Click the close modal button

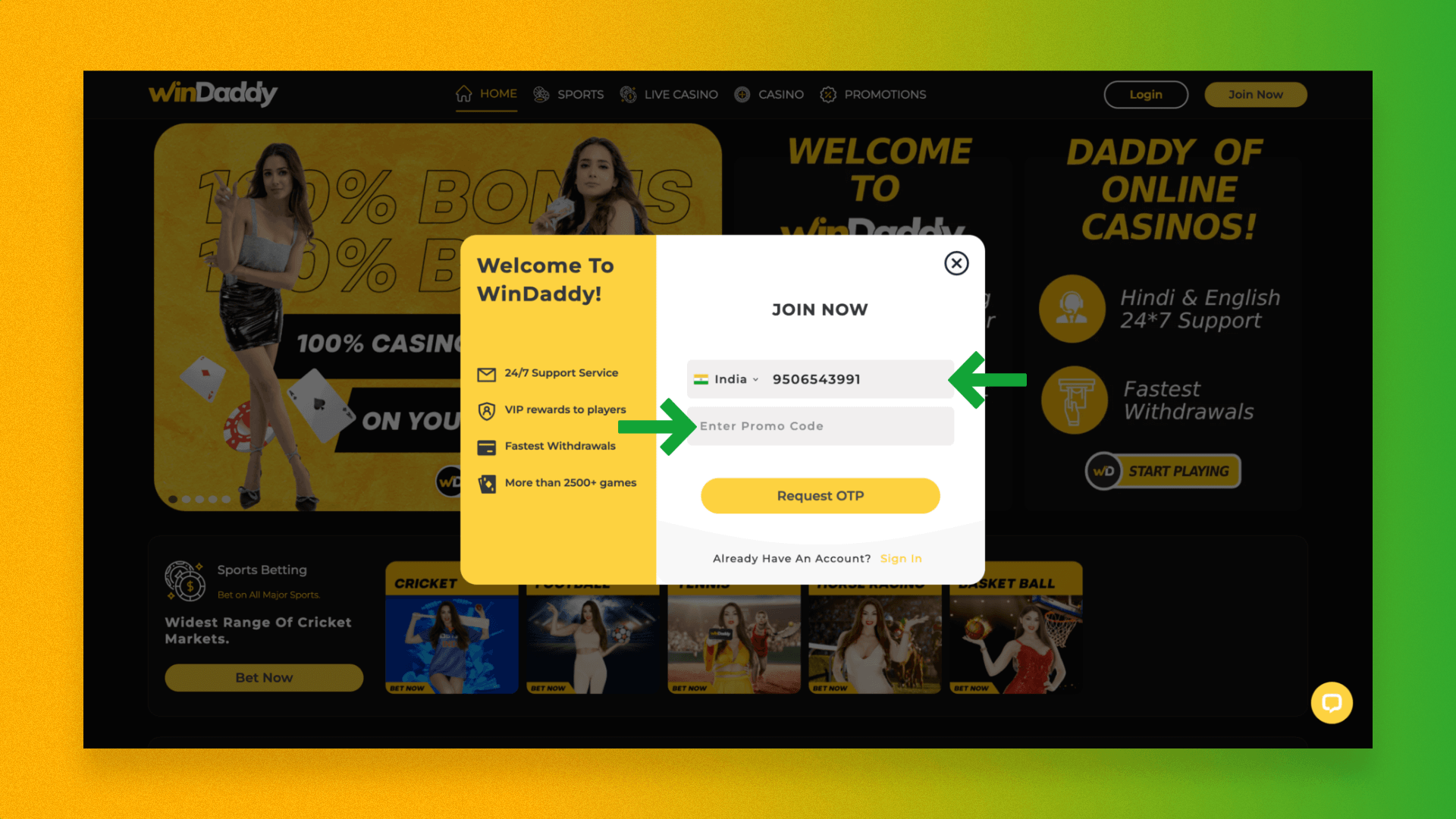pos(955,263)
